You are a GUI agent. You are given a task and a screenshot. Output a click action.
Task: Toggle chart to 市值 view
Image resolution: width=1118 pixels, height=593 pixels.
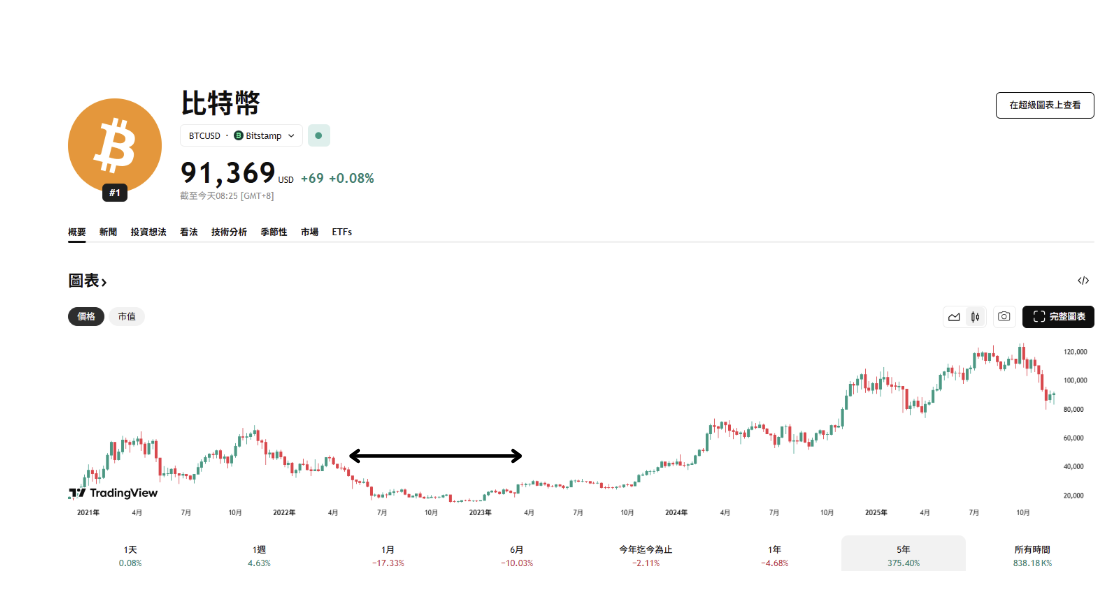(127, 316)
